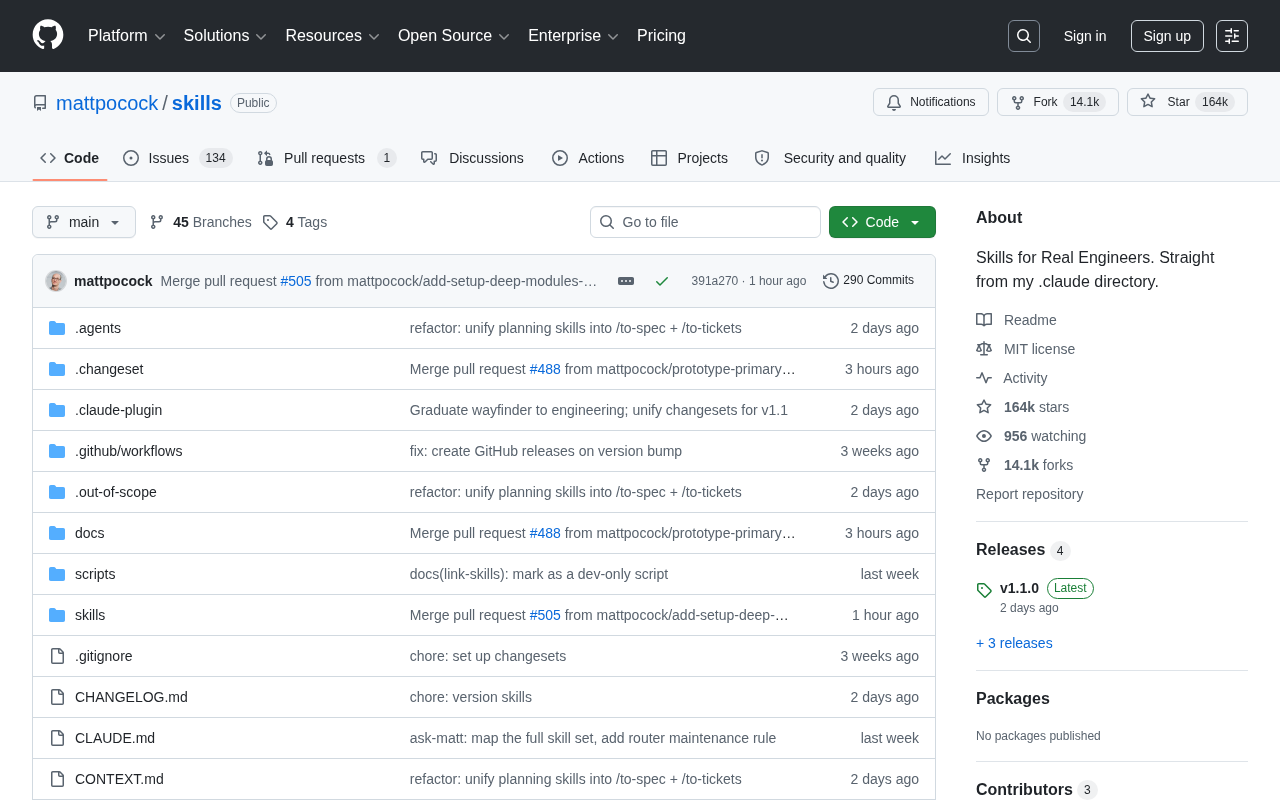
Task: Open commit hash 391a270
Action: pyautogui.click(x=714, y=281)
